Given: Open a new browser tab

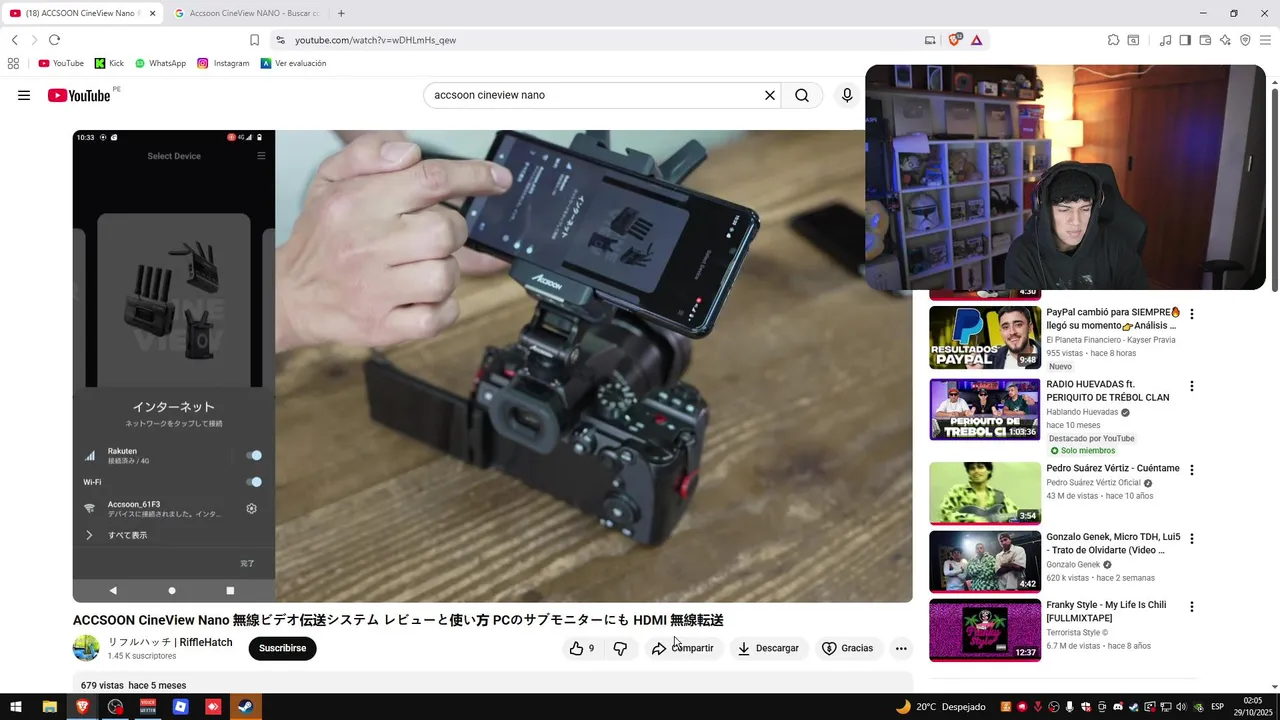Looking at the screenshot, I should point(341,13).
